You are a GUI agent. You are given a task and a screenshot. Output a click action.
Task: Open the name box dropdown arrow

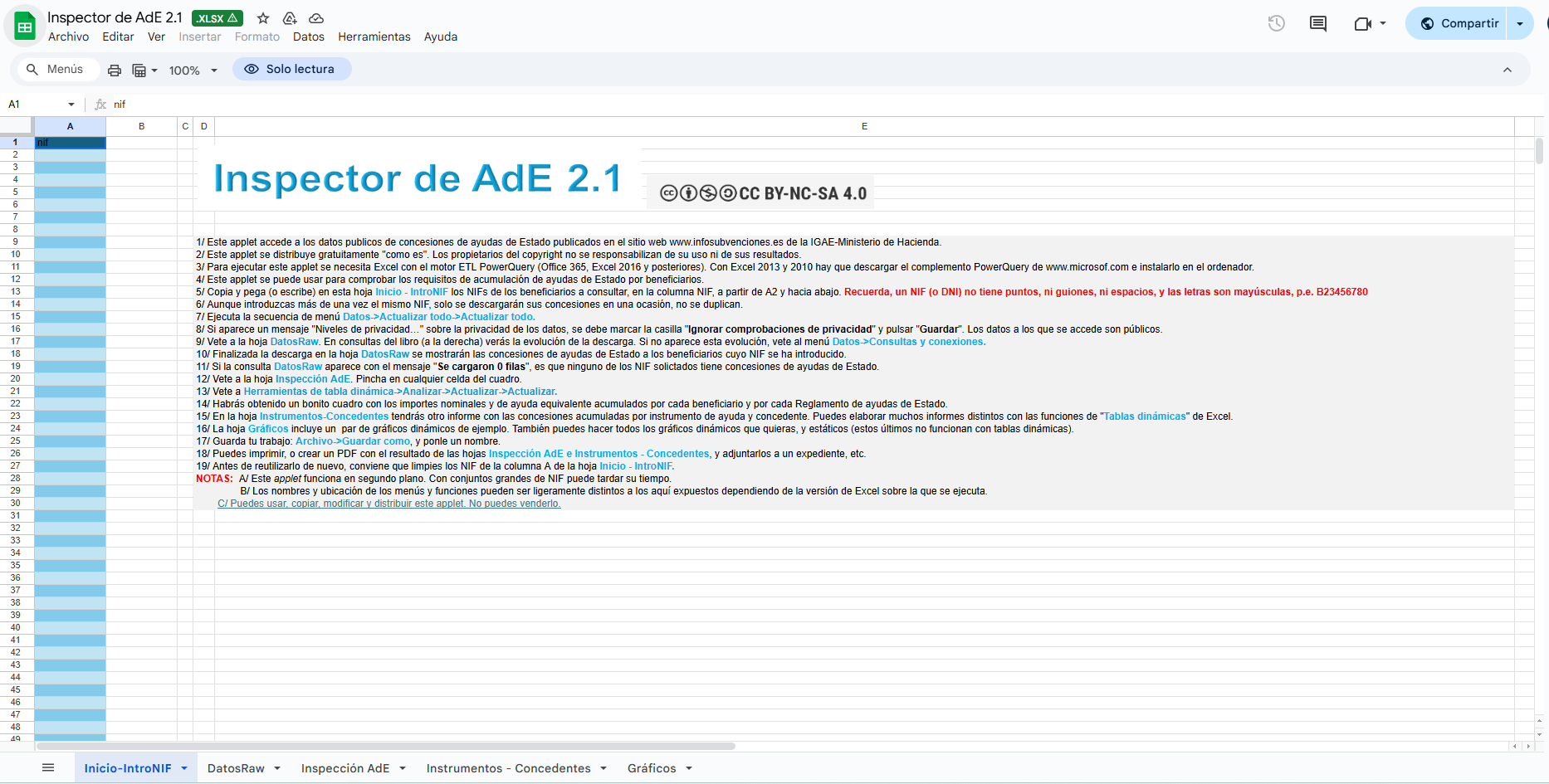(x=71, y=105)
